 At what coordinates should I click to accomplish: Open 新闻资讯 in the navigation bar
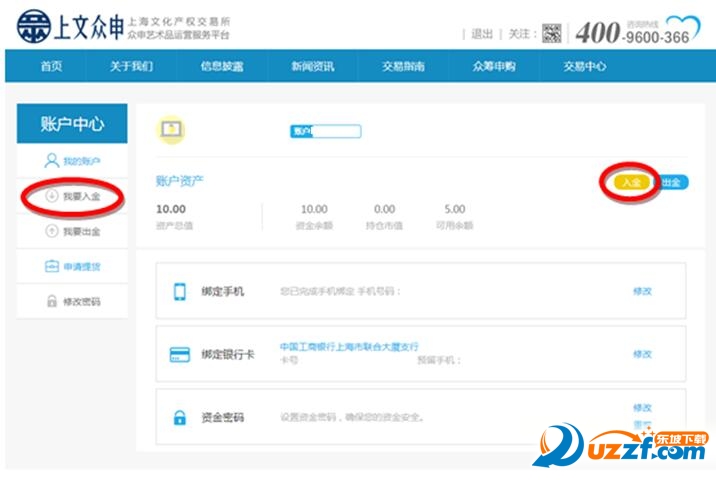pyautogui.click(x=313, y=66)
